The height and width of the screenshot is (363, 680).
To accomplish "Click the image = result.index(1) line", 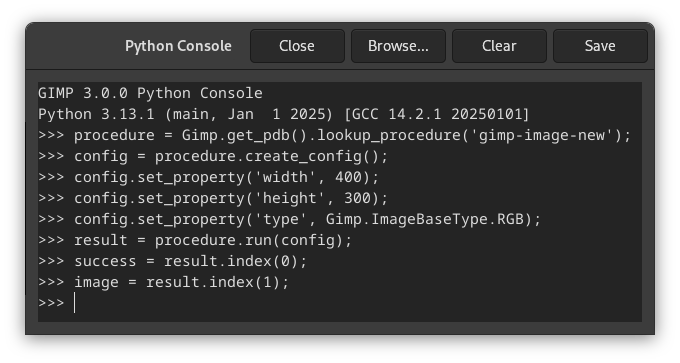I will point(163,282).
